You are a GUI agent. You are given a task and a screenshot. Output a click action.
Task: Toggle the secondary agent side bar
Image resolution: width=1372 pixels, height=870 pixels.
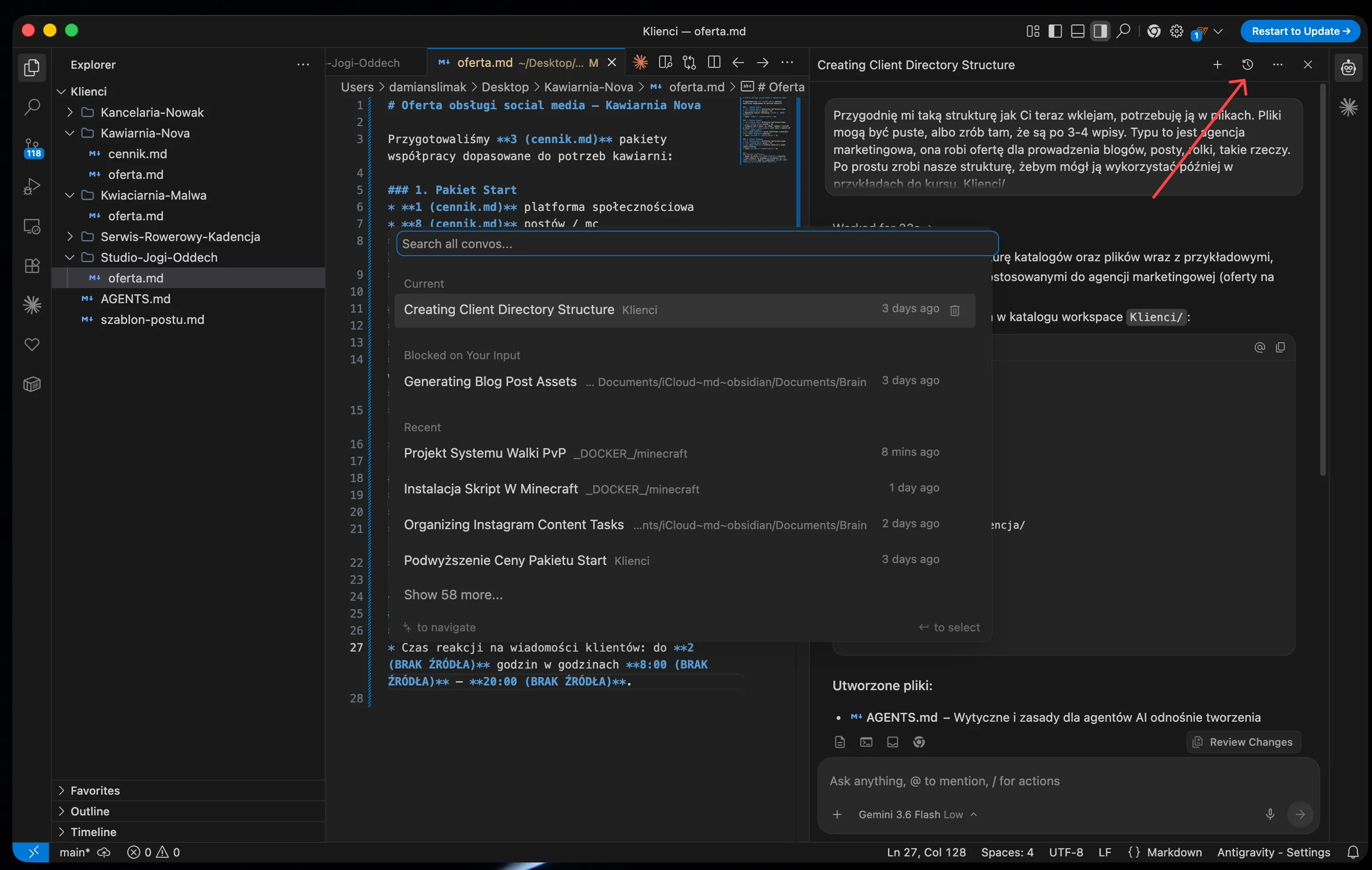coord(1100,32)
